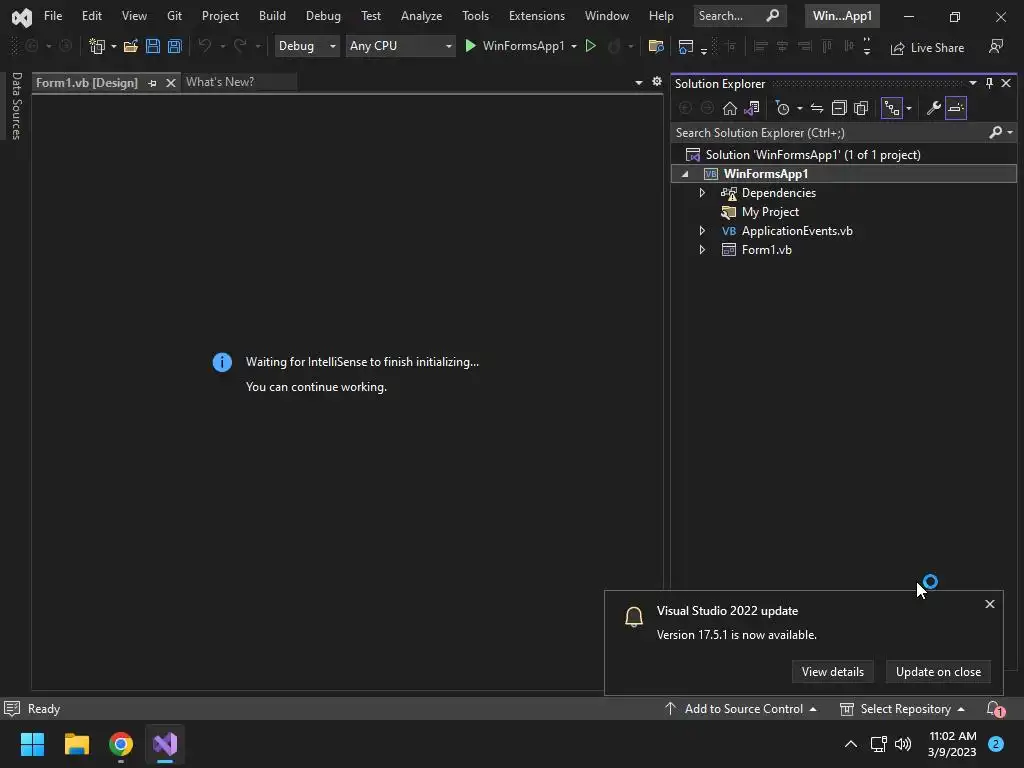Click the top Search box
Screen dimensions: 1024x768
pyautogui.click(x=739, y=16)
